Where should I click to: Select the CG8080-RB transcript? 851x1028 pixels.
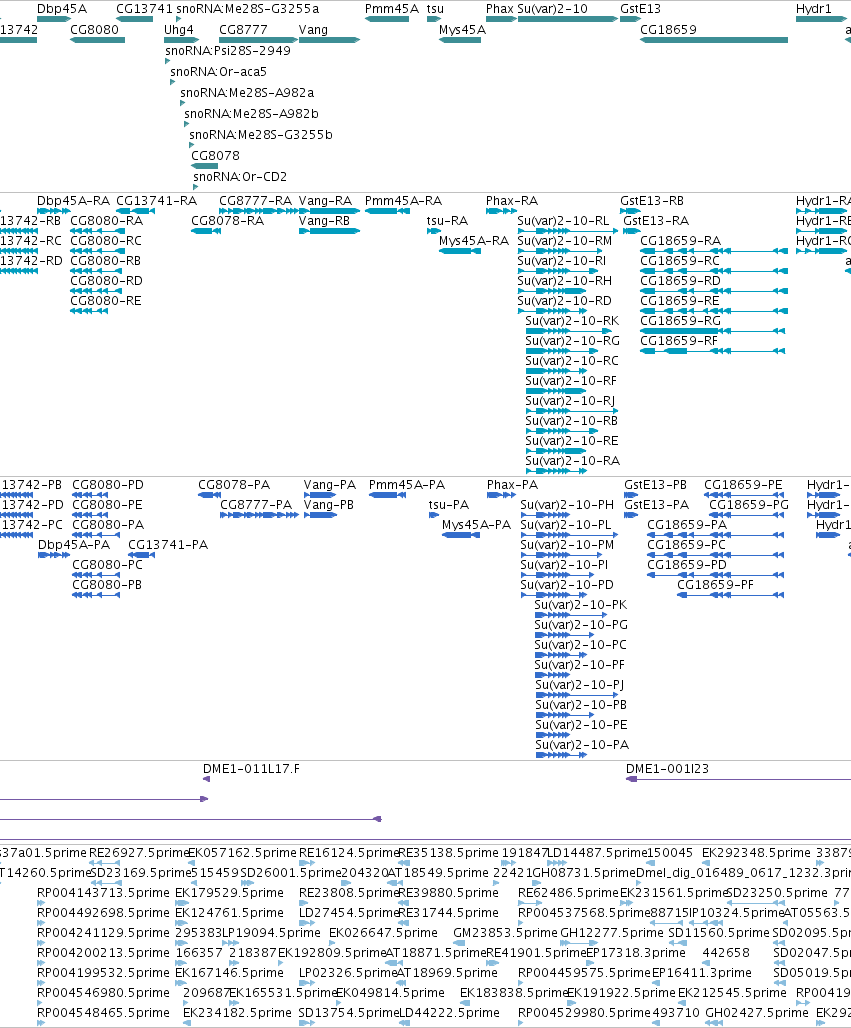pos(106,261)
